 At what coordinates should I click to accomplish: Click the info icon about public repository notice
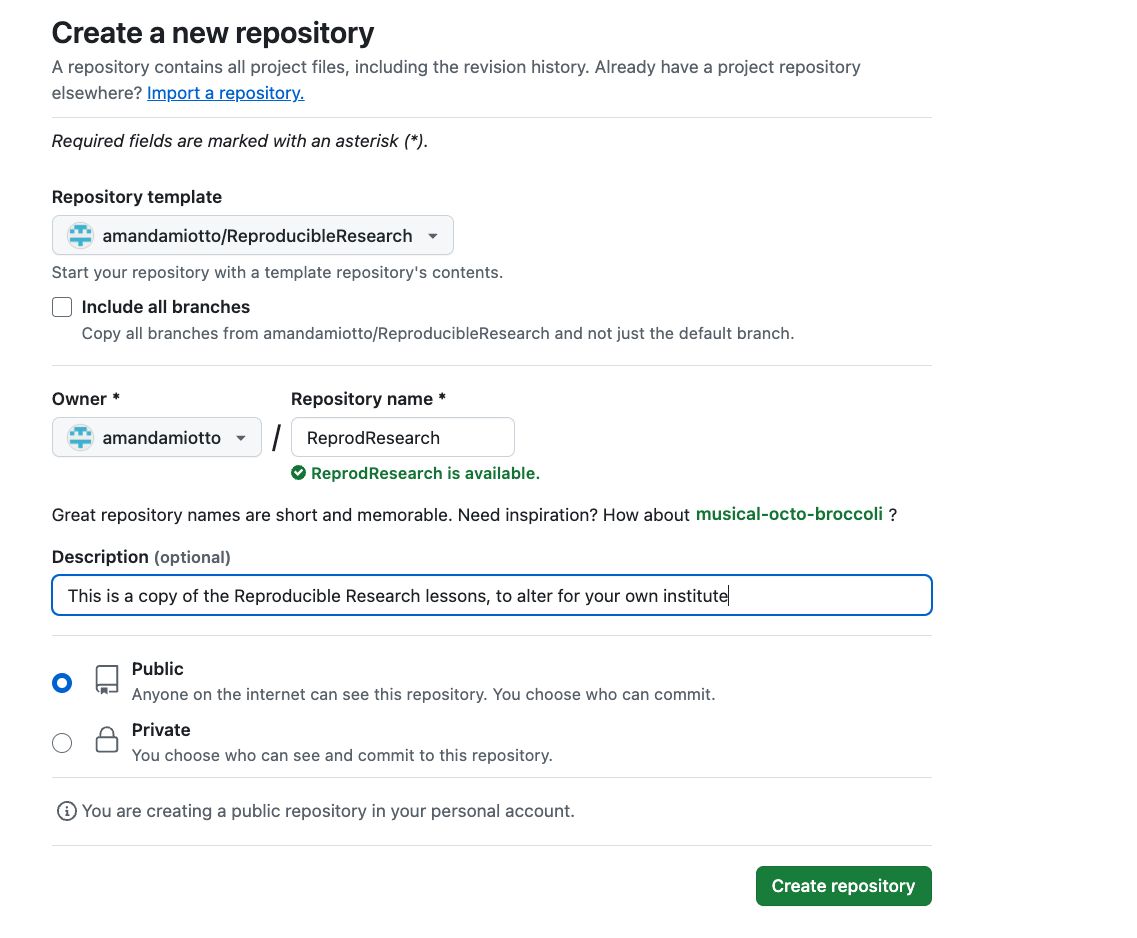[x=66, y=811]
